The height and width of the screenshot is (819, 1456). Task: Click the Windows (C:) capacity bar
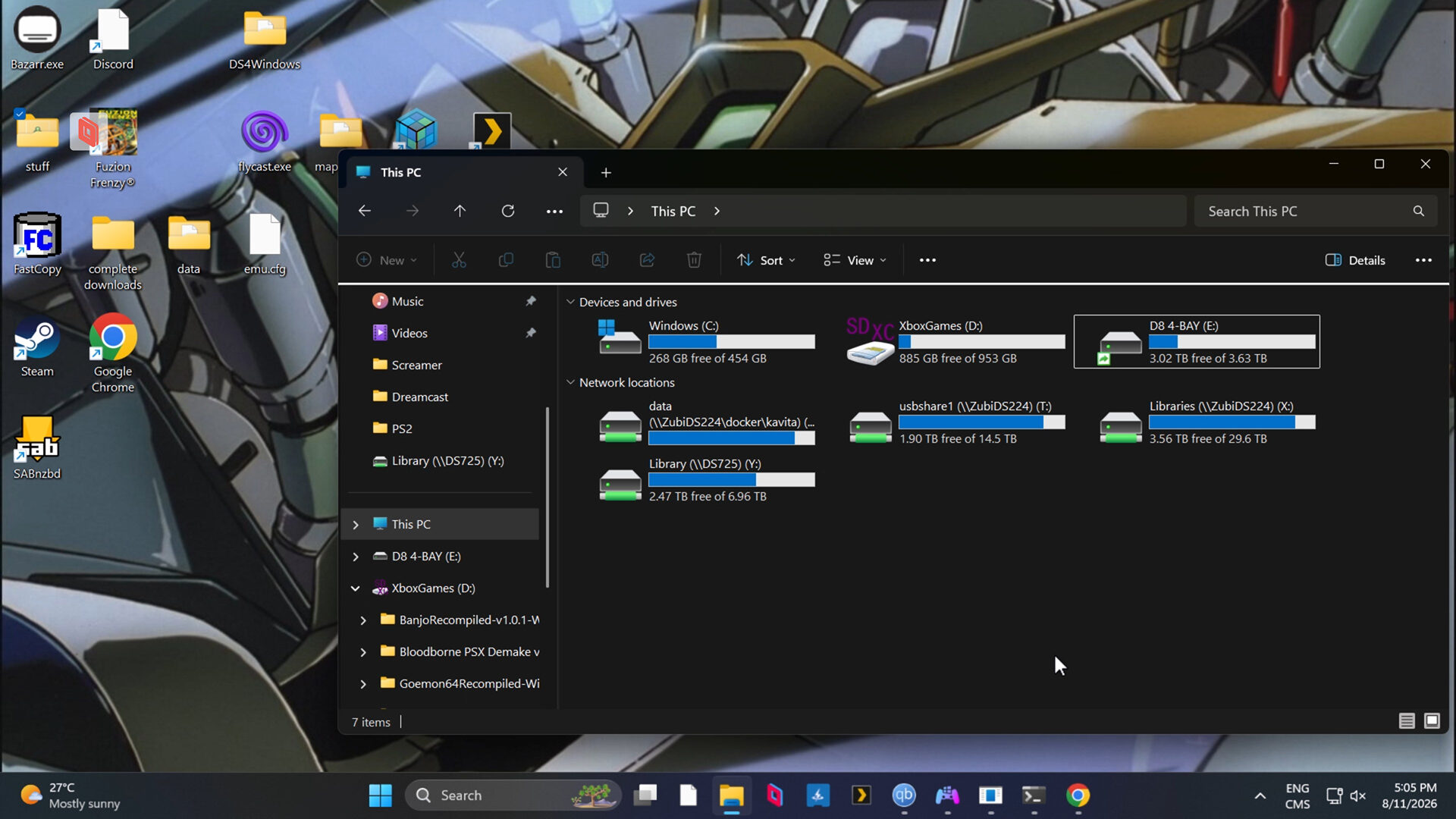tap(732, 342)
